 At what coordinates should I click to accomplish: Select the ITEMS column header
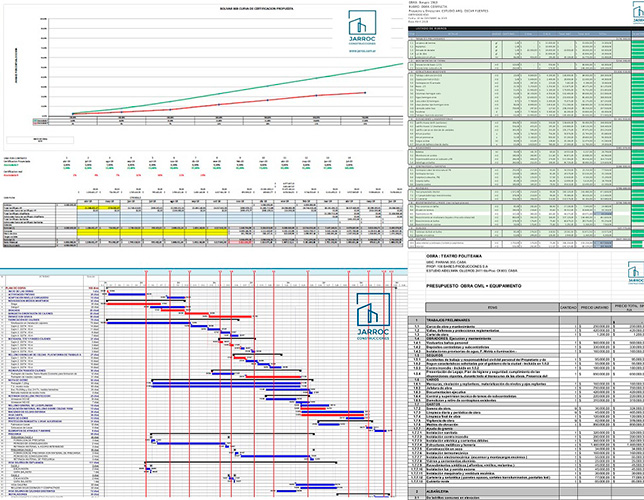click(490, 308)
